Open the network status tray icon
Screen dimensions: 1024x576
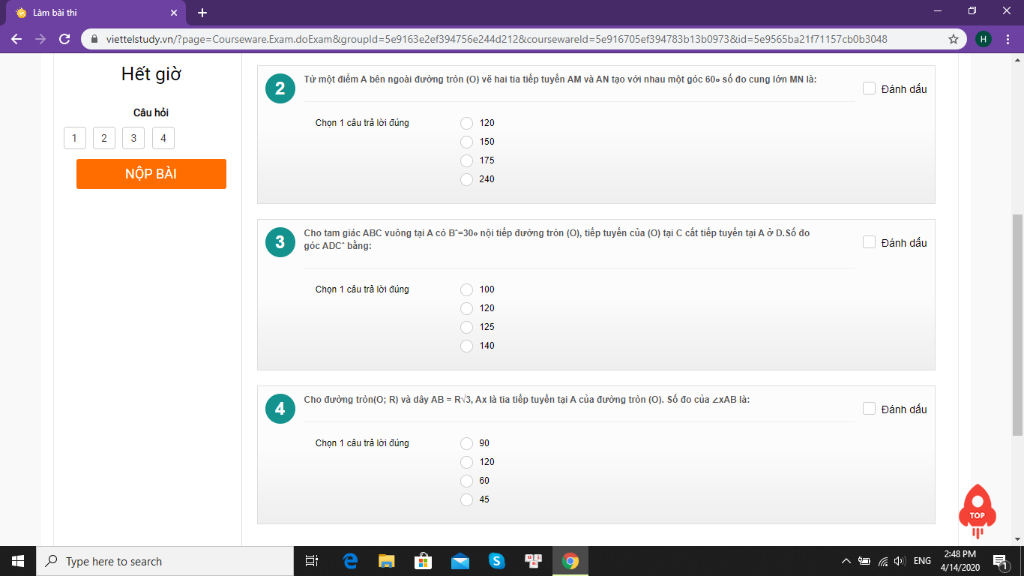(x=883, y=561)
